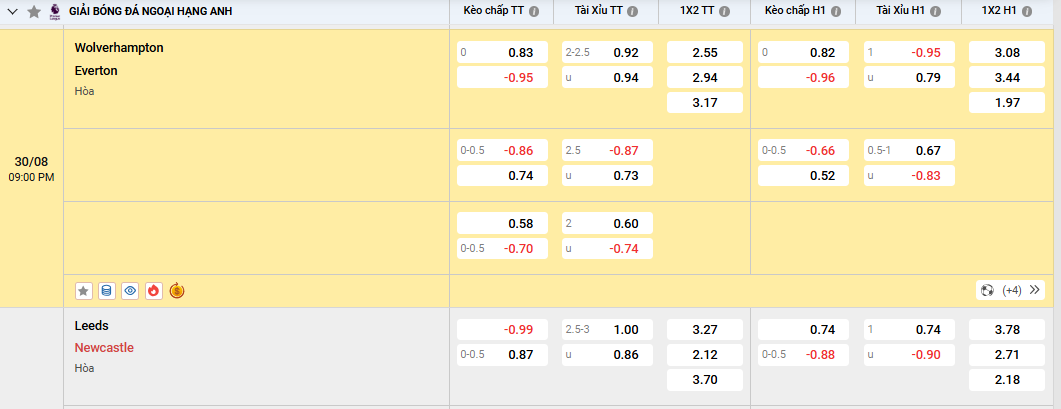Click info icon next to Kèo chấp TT
This screenshot has width=1061, height=409.
(x=534, y=12)
